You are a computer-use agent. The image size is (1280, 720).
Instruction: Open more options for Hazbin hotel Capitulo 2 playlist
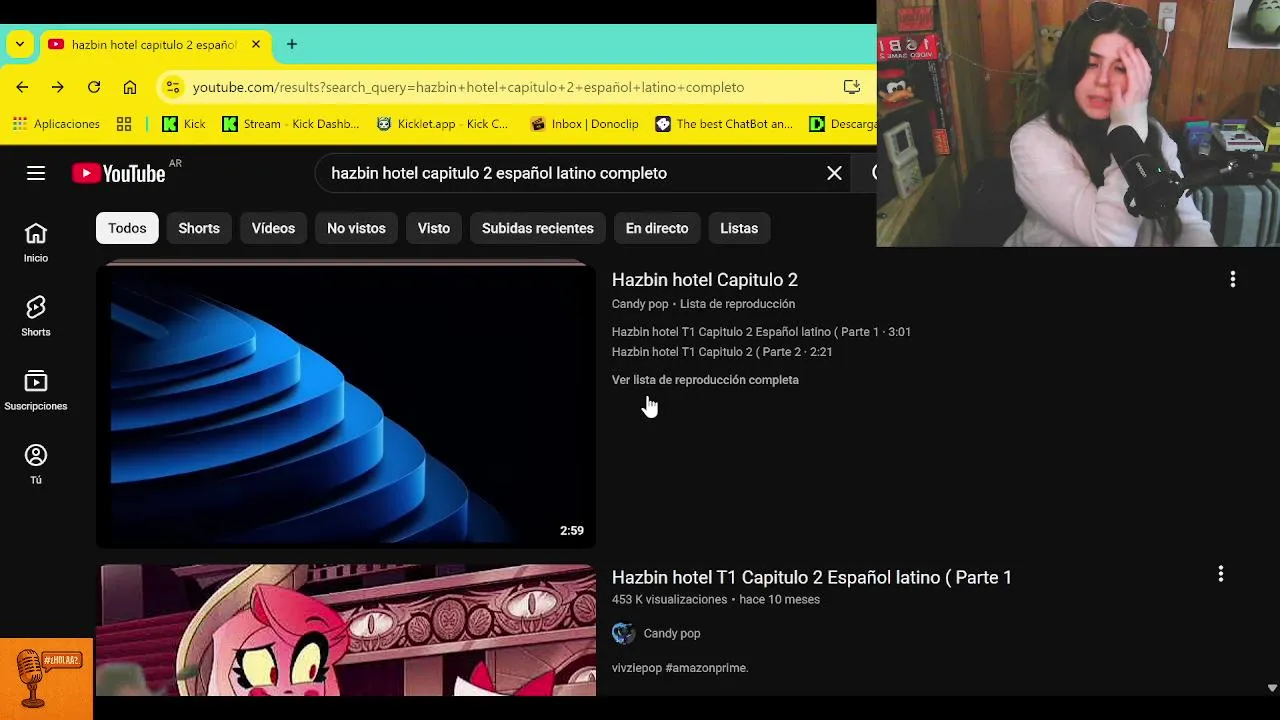click(x=1232, y=280)
